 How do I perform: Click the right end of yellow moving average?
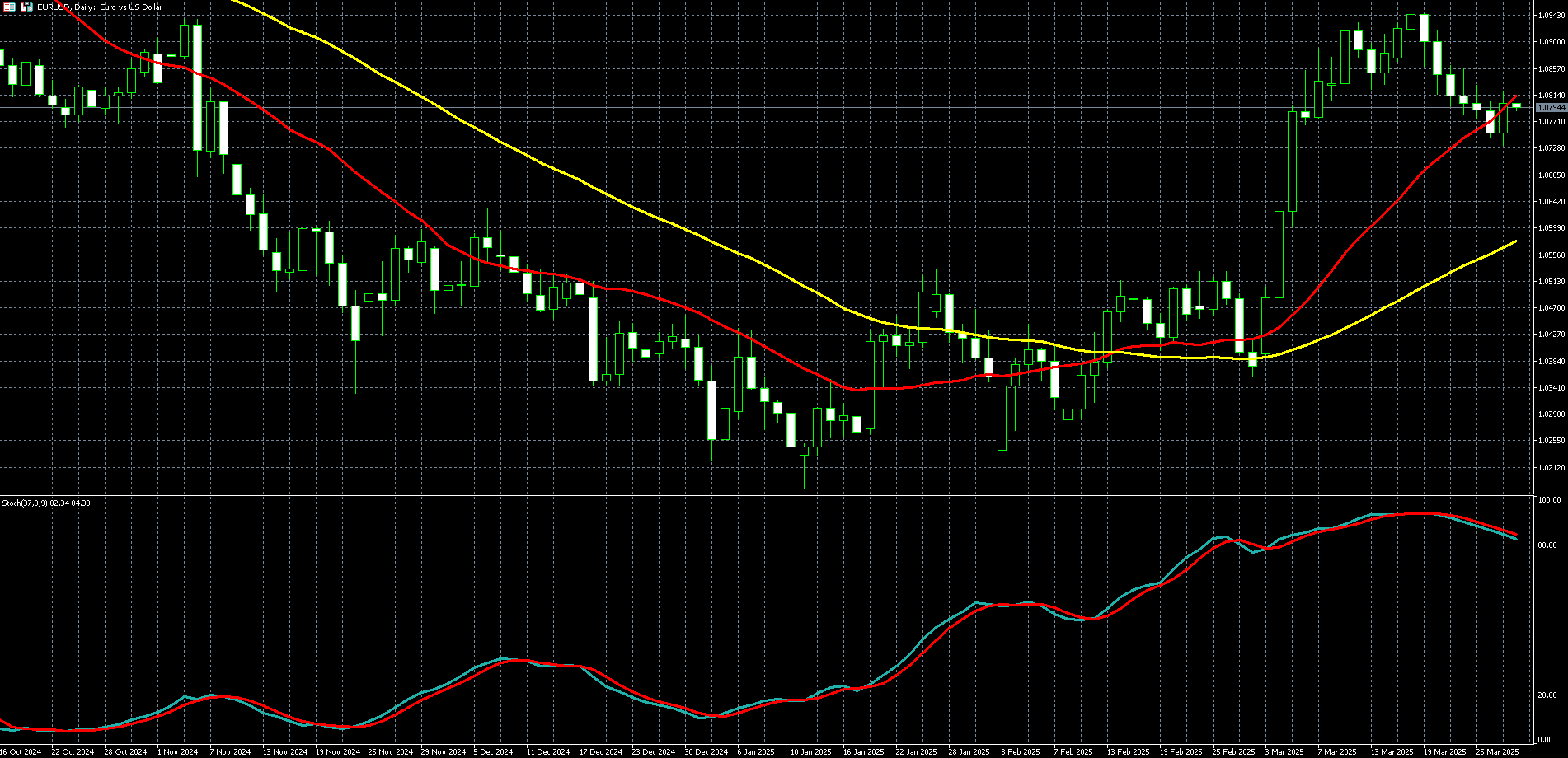pyautogui.click(x=1515, y=241)
